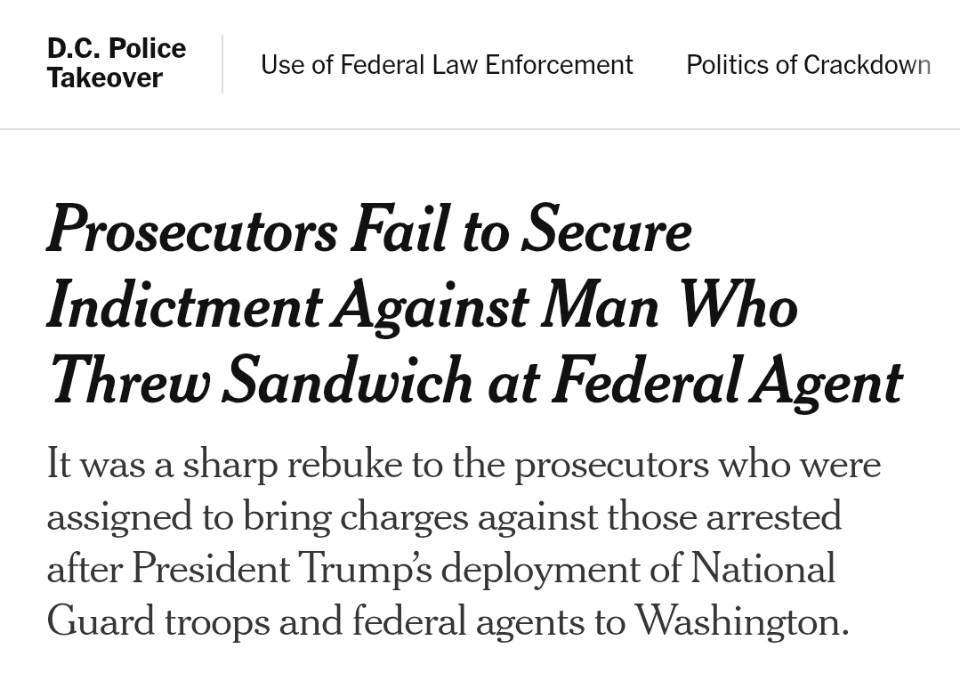Open the D.C. Police Takeover section link
This screenshot has height=681, width=960.
[x=116, y=63]
